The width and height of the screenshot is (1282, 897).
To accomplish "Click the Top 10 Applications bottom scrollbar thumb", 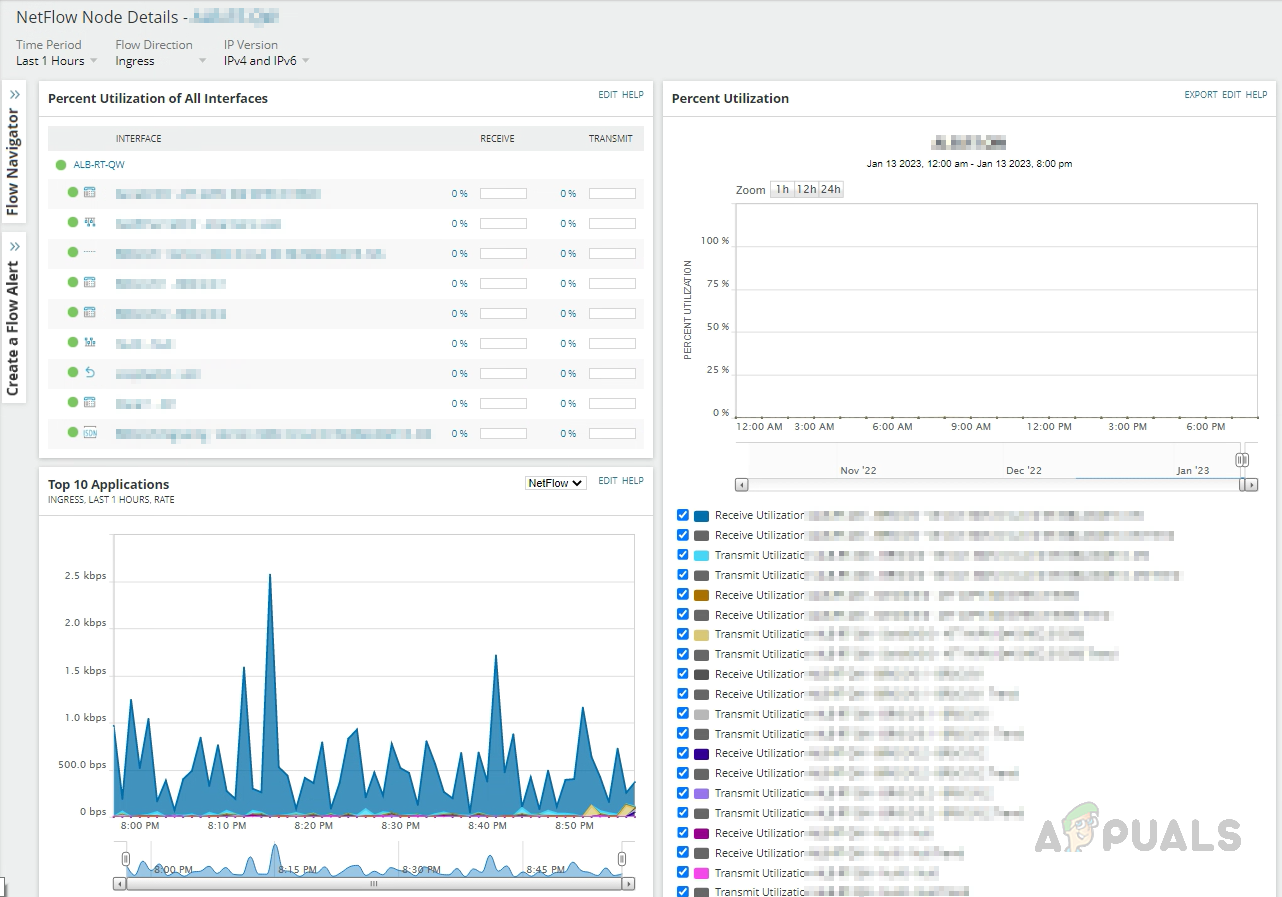I will (x=374, y=884).
